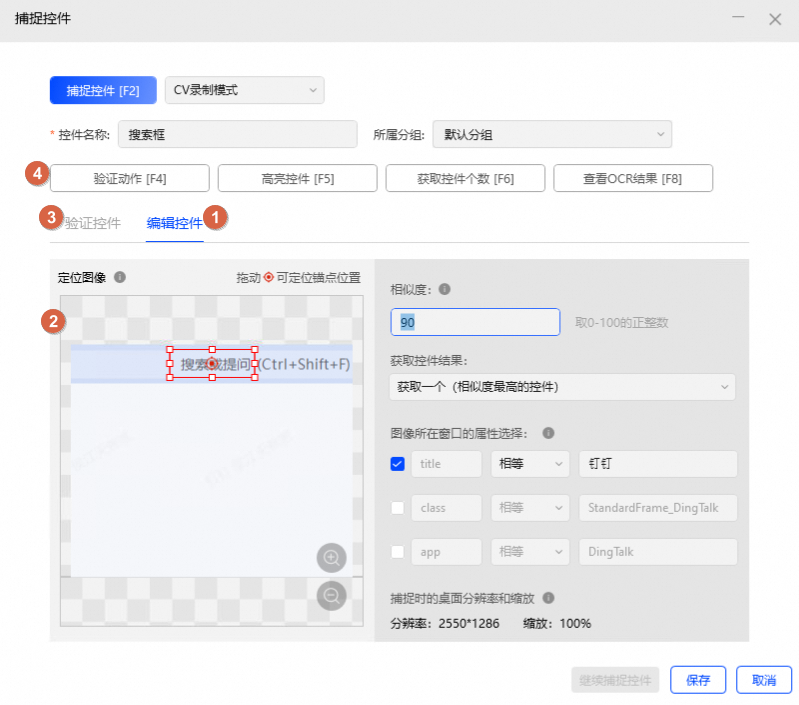Click the class attribute name field
799x705 pixels.
[446, 508]
